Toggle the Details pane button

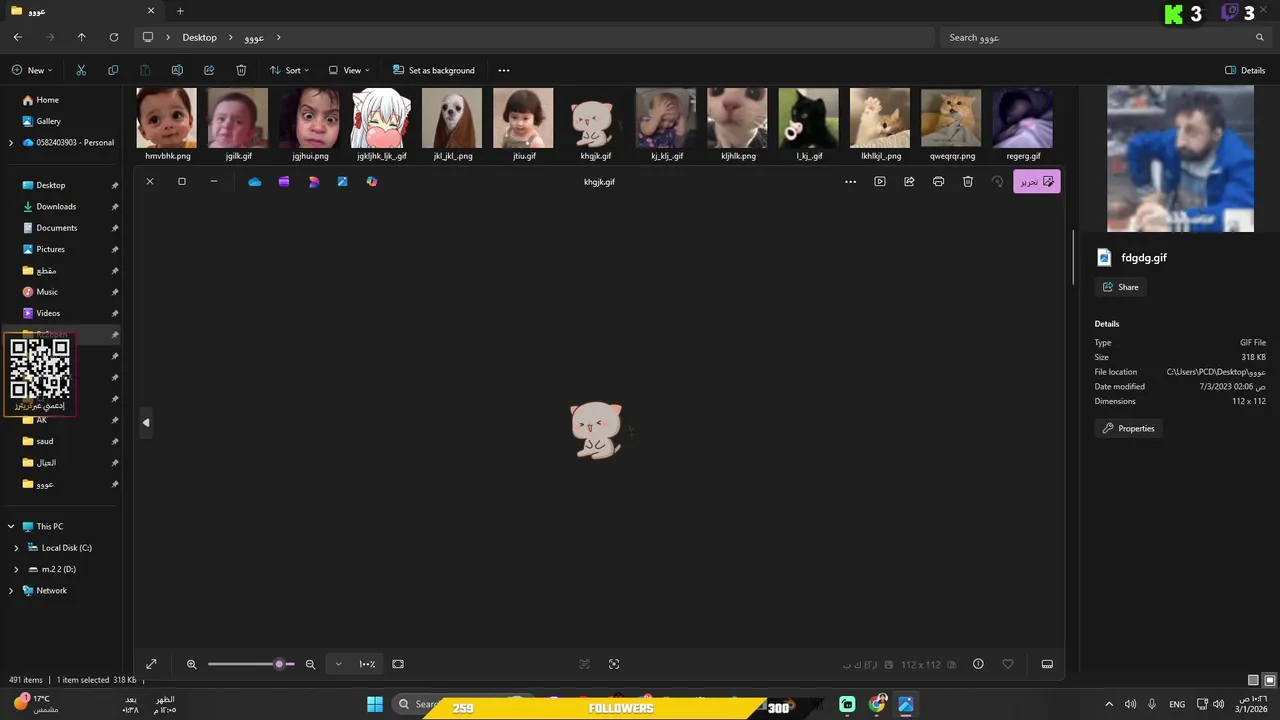(1245, 70)
